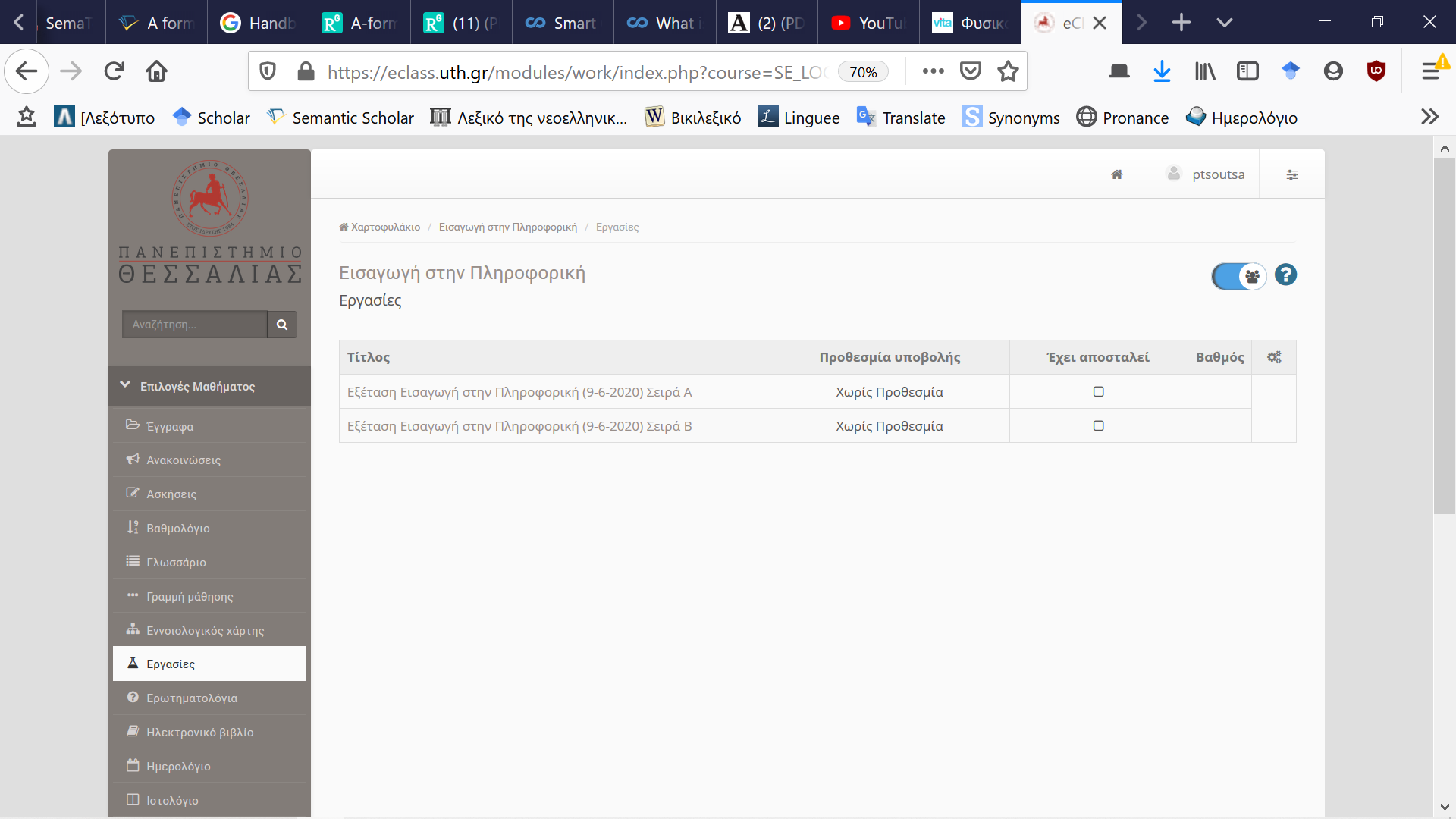Screen dimensions: 1456x819
Task: Show more bookmarks overflow chevron
Action: point(1429,117)
